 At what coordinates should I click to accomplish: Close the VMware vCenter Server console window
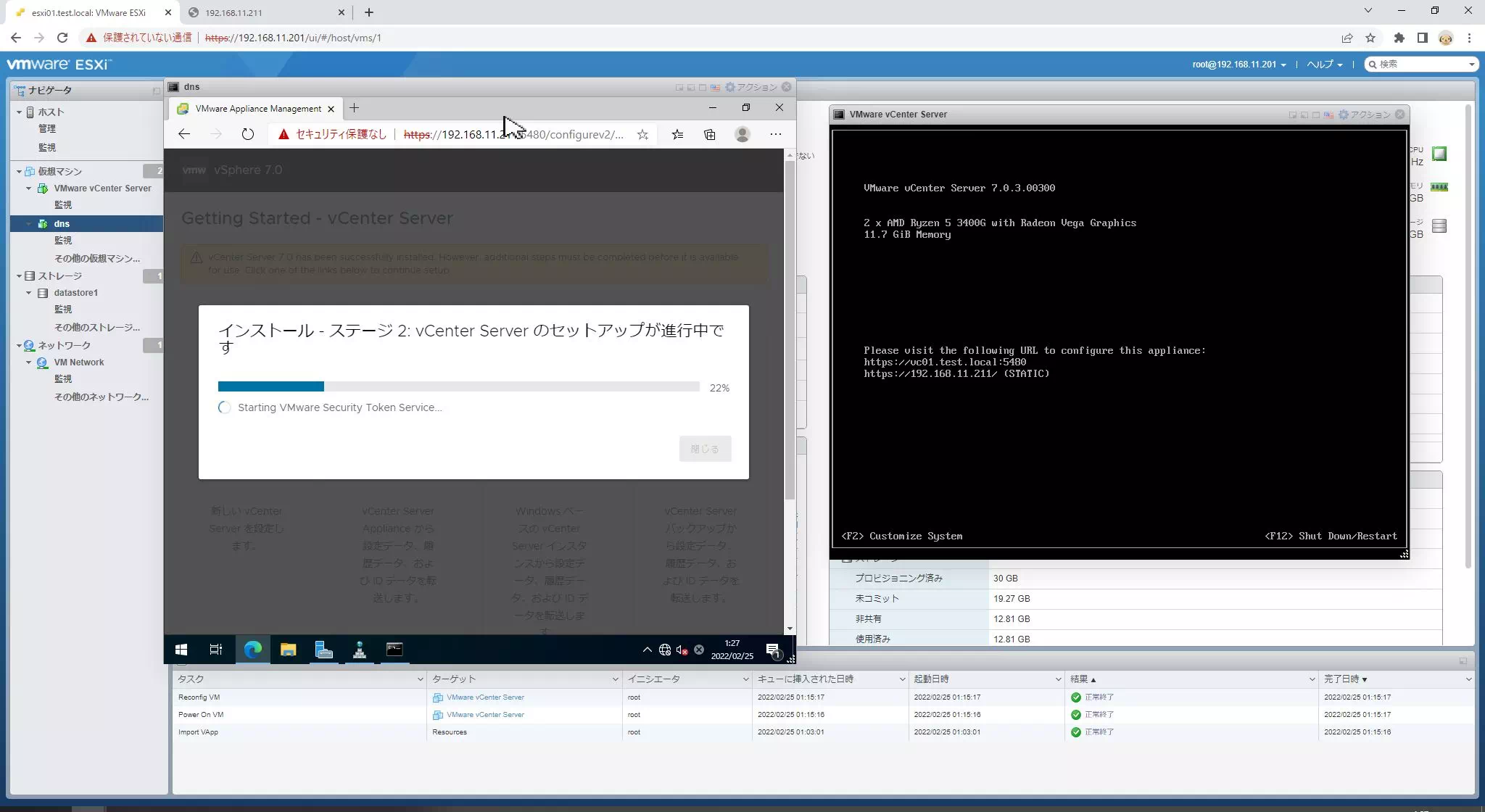[1400, 115]
